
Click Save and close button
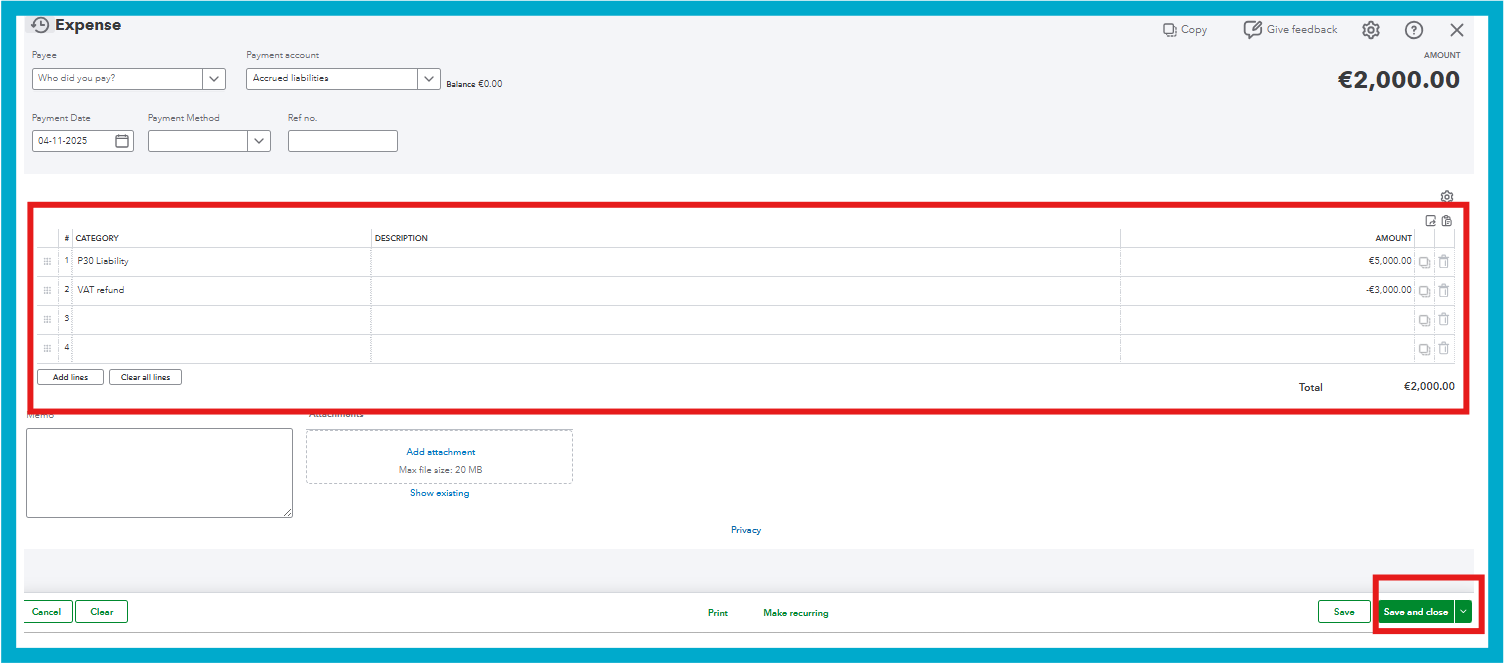click(1416, 612)
